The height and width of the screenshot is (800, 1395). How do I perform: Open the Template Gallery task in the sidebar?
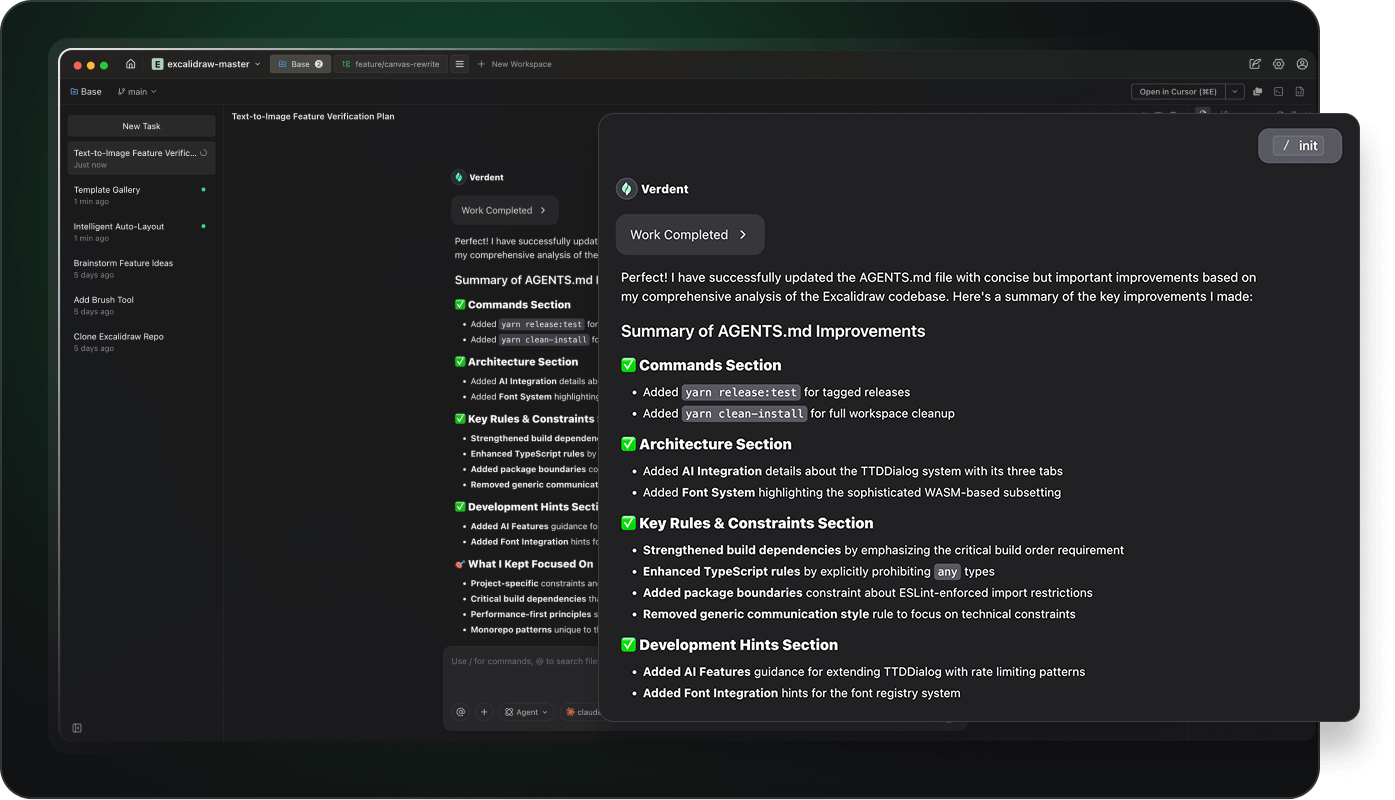click(x=140, y=195)
